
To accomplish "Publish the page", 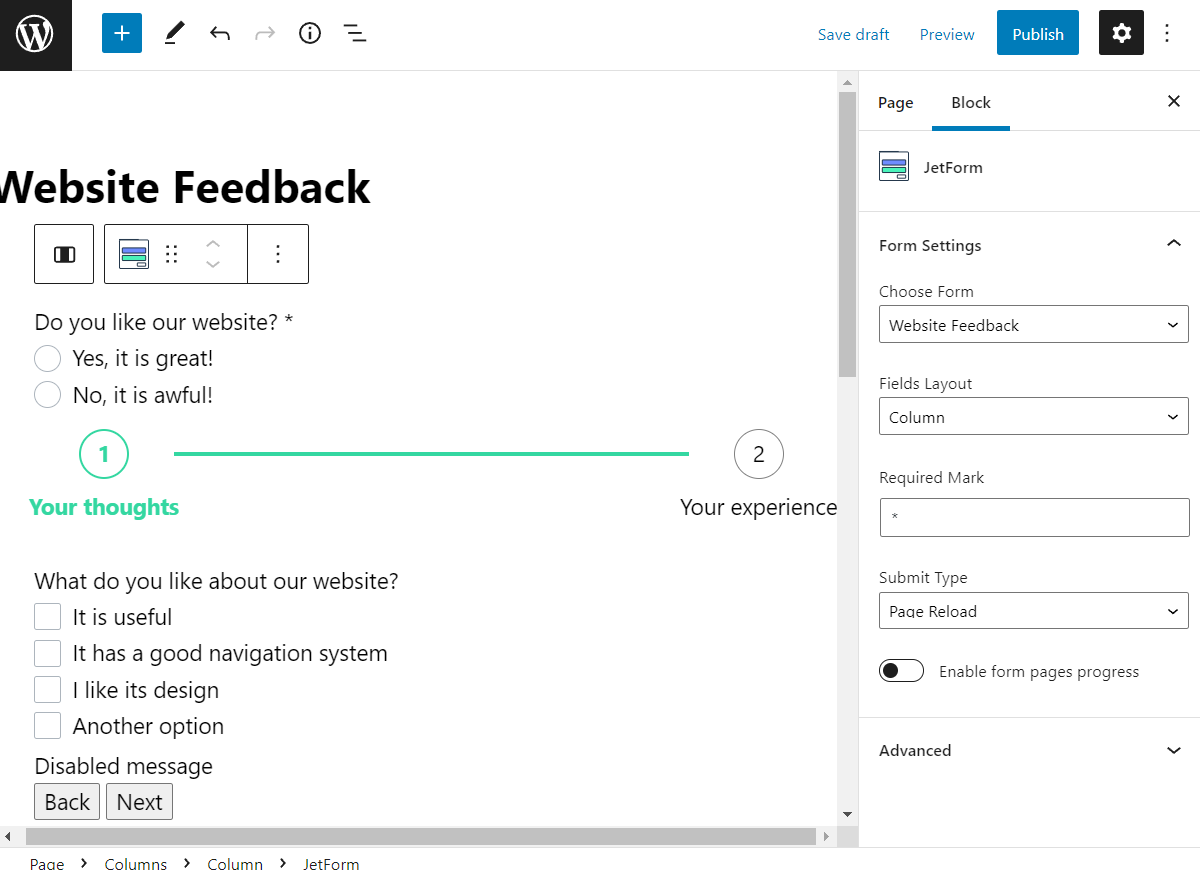I will tap(1037, 32).
